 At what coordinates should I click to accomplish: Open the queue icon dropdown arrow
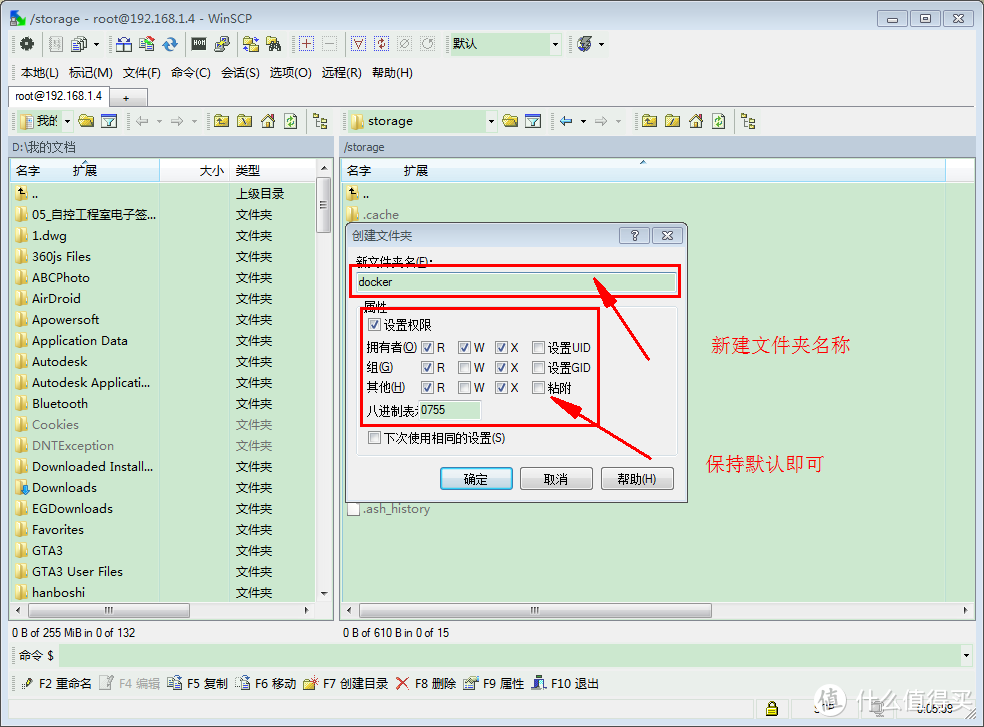96,44
